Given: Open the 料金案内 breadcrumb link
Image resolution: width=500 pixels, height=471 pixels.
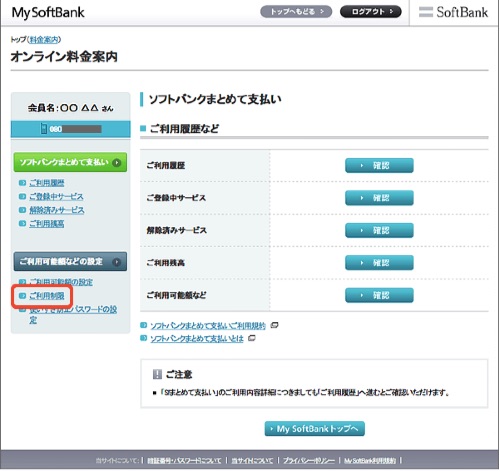Looking at the screenshot, I should 44,40.
